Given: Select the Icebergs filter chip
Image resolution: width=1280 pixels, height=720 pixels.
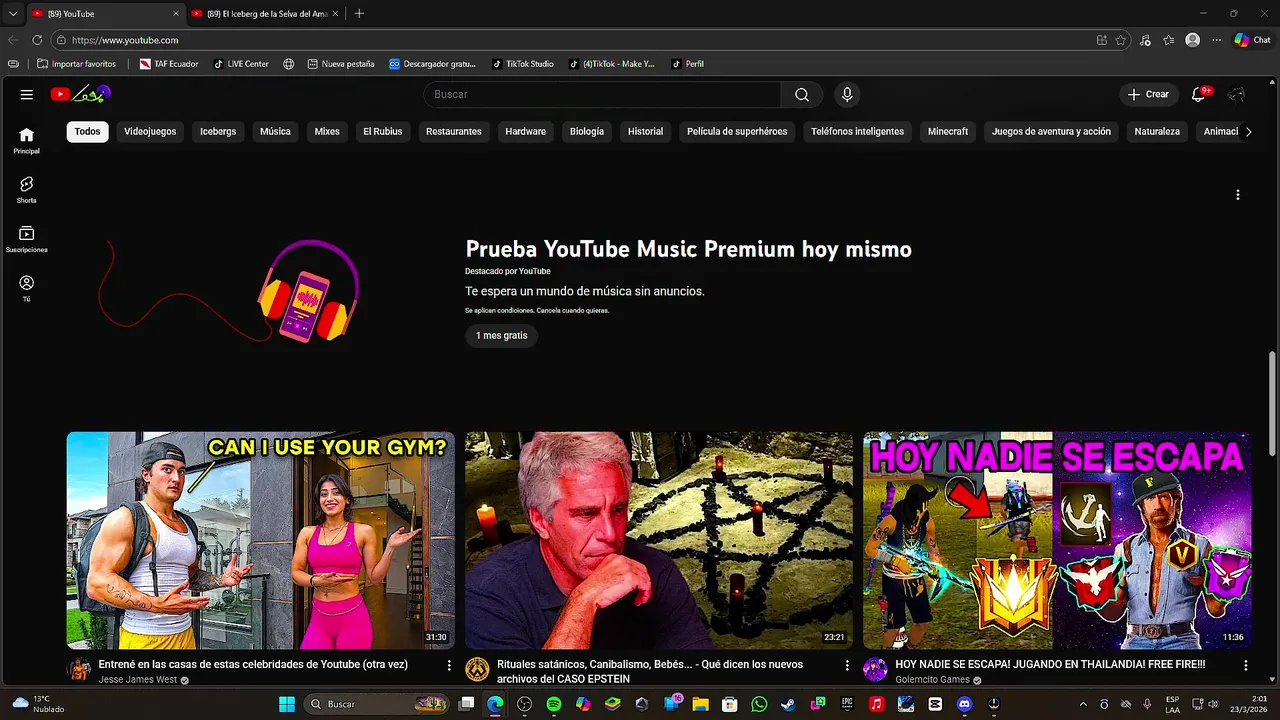Looking at the screenshot, I should click(x=218, y=132).
